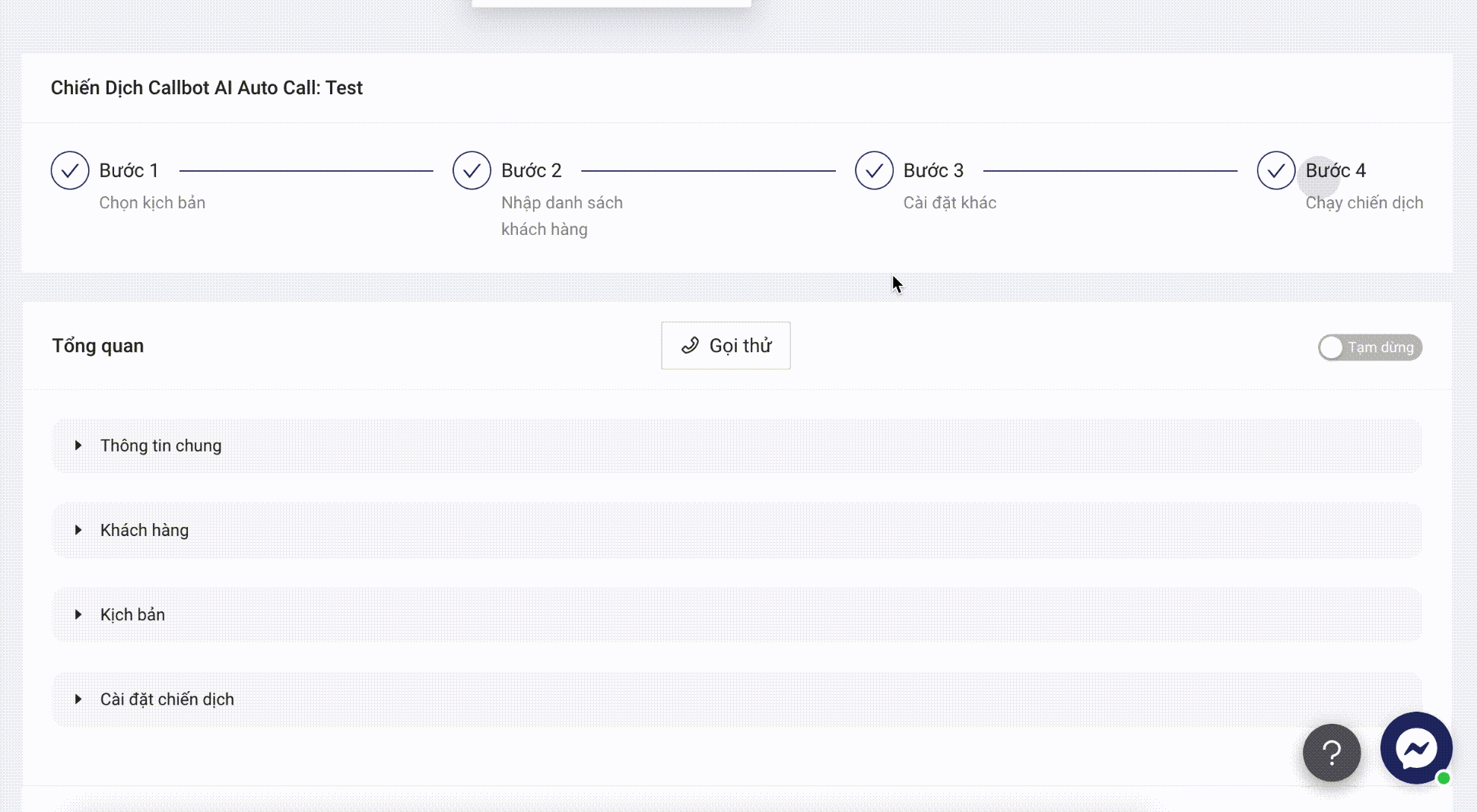
Task: Click the Bước 2 checkmark circle
Action: pyautogui.click(x=472, y=170)
